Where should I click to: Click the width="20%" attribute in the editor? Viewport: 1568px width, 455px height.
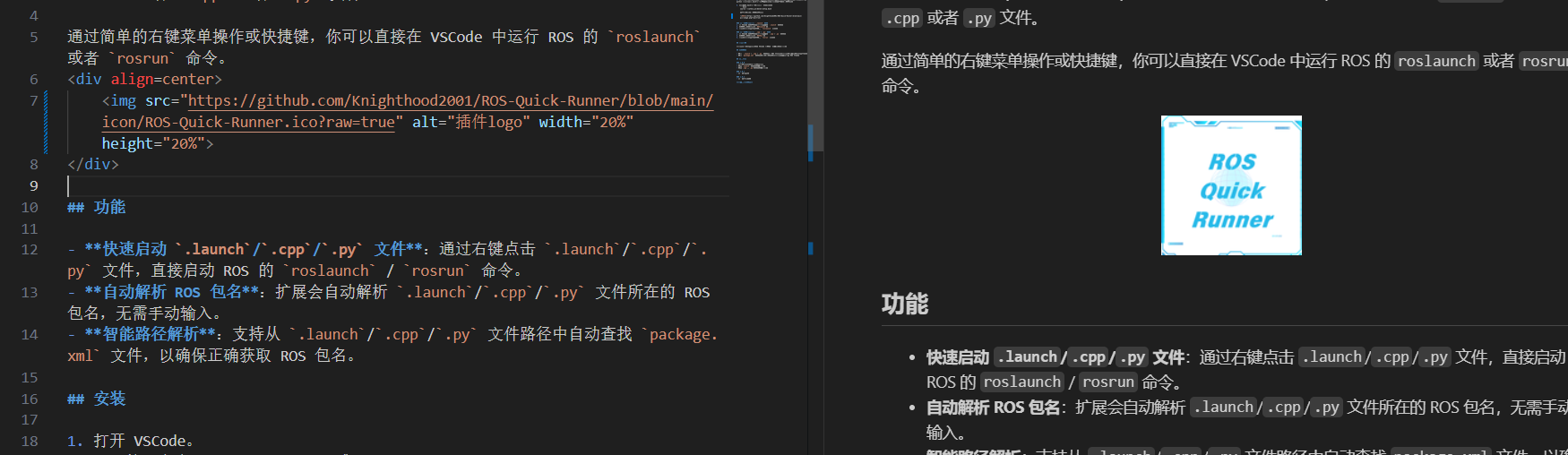[x=586, y=122]
